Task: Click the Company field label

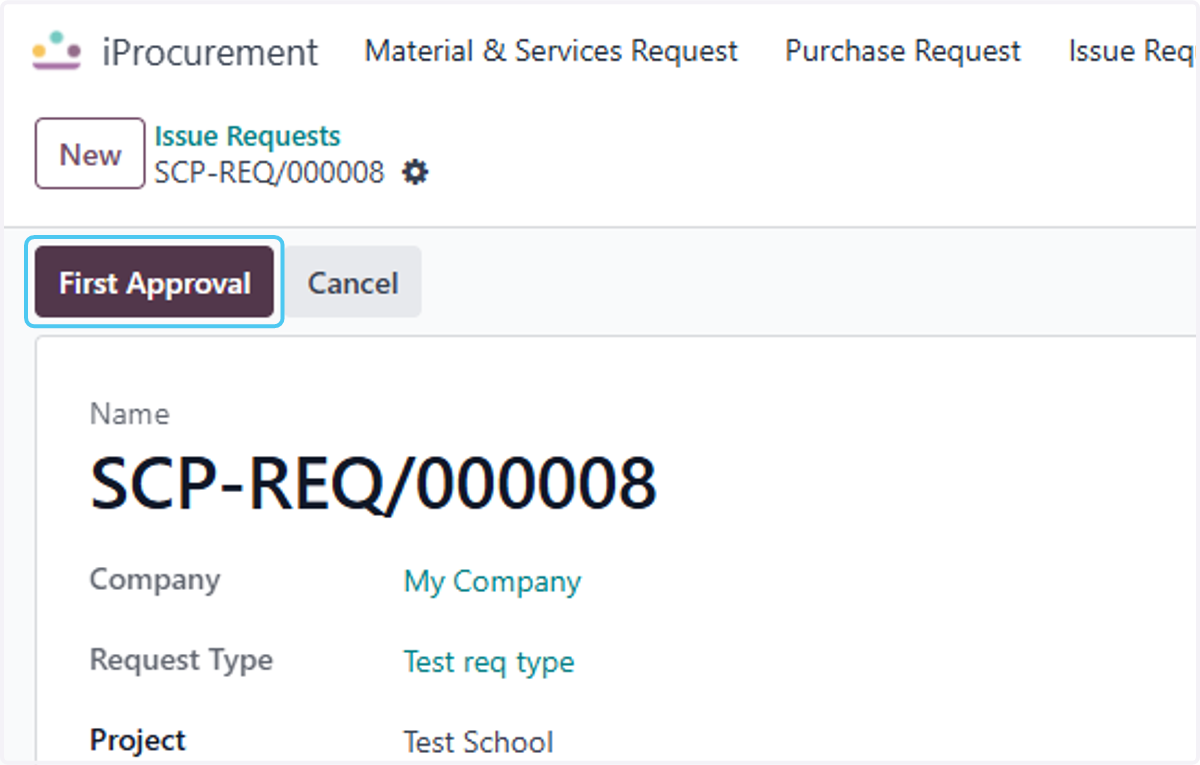Action: click(155, 580)
